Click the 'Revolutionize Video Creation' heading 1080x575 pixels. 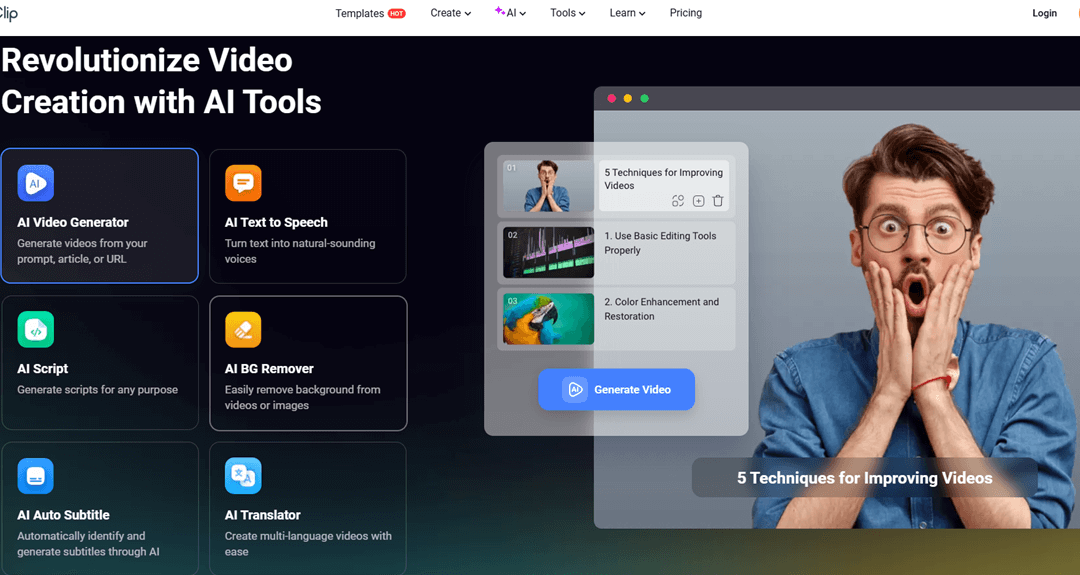click(x=161, y=81)
